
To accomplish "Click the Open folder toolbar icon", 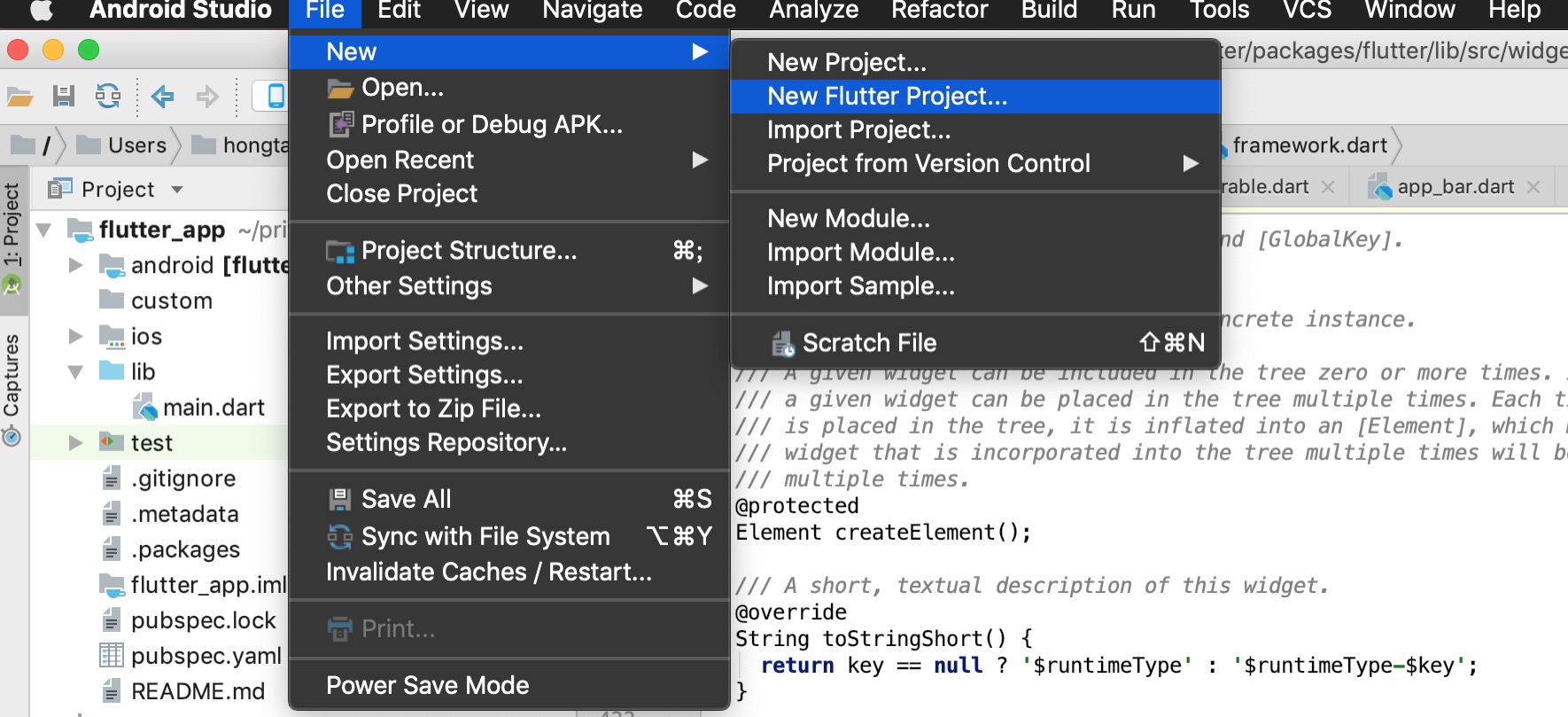I will [19, 96].
